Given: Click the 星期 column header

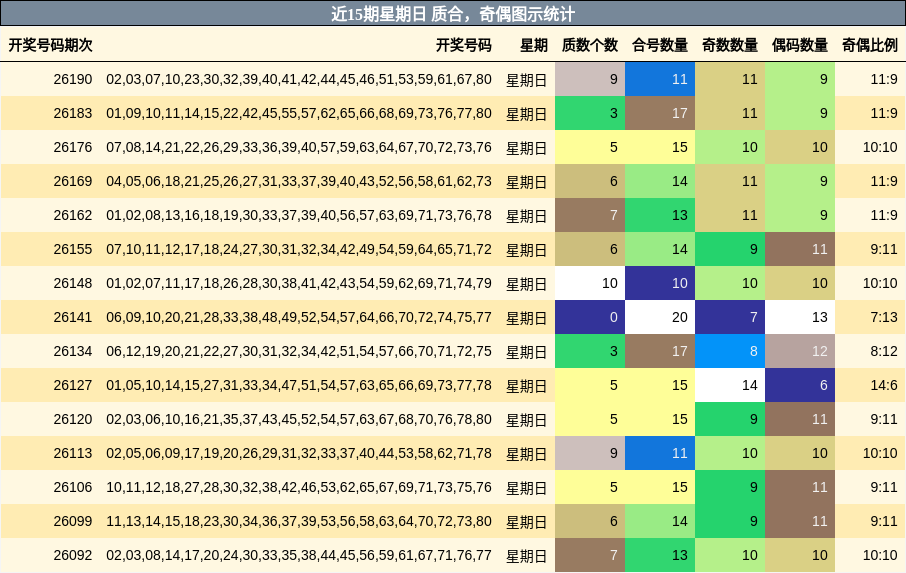Looking at the screenshot, I should 533,45.
